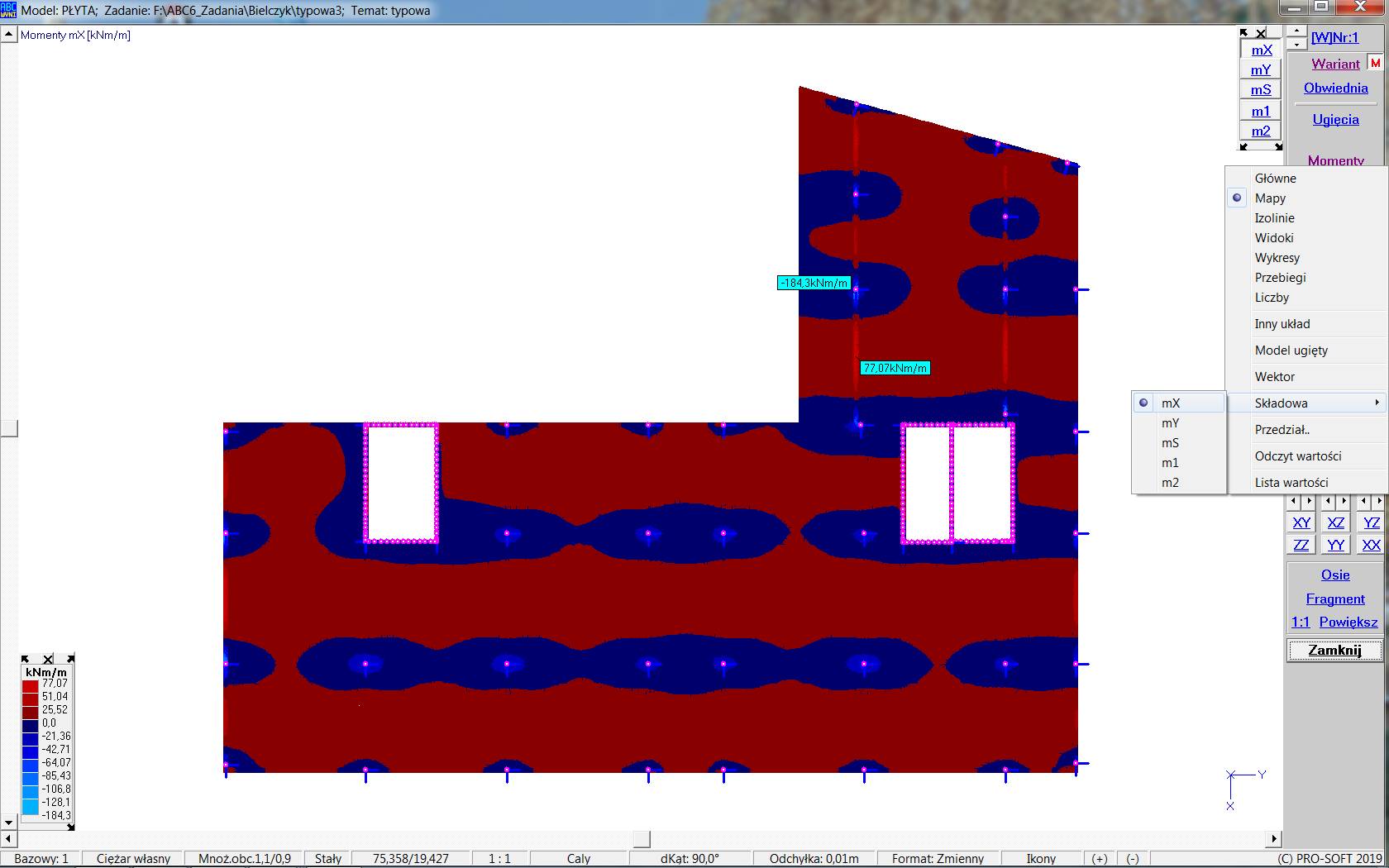The width and height of the screenshot is (1389, 868).
Task: Click the mS button in floating palette
Action: pos(1261,90)
